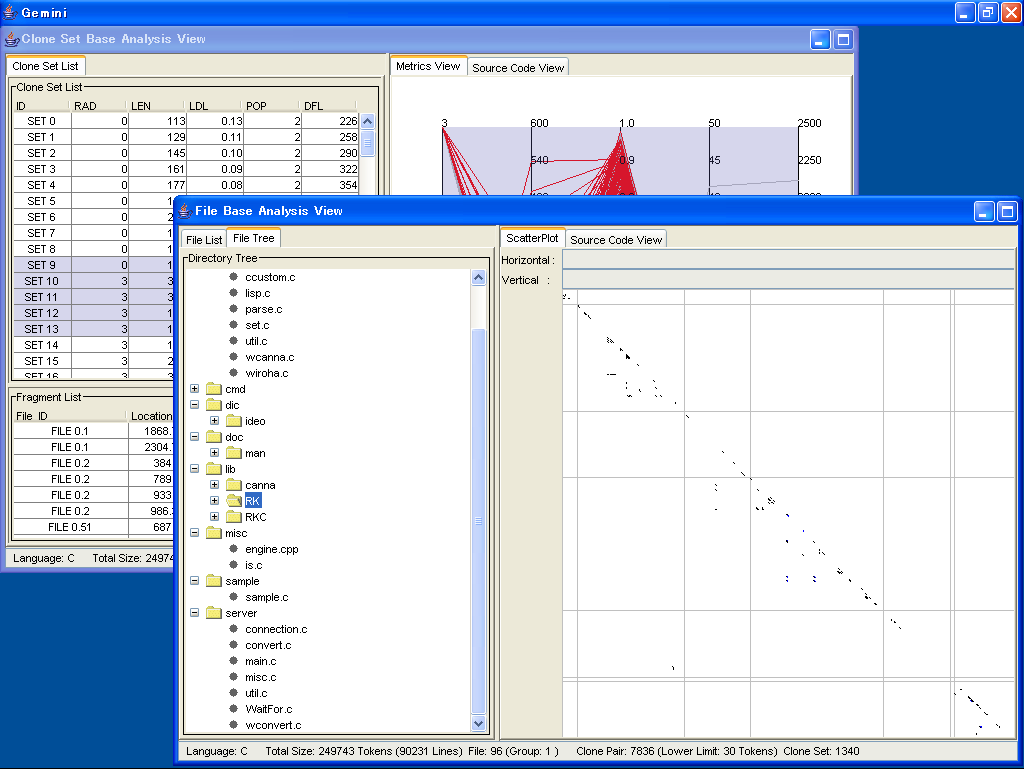Screen dimensions: 1024x769
Task: Collapse the server folder node
Action: click(x=194, y=613)
